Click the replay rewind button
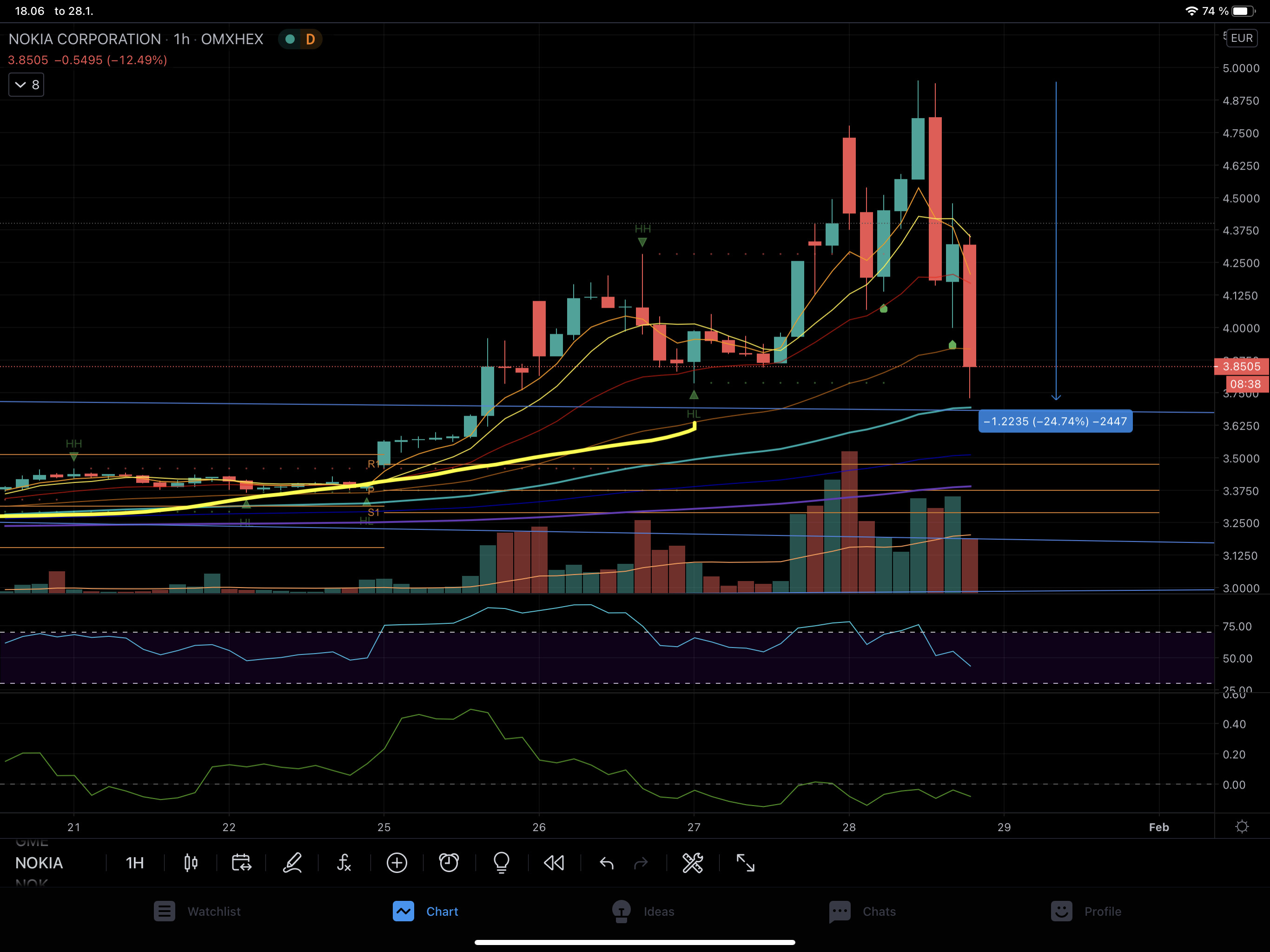This screenshot has width=1270, height=952. pyautogui.click(x=554, y=862)
